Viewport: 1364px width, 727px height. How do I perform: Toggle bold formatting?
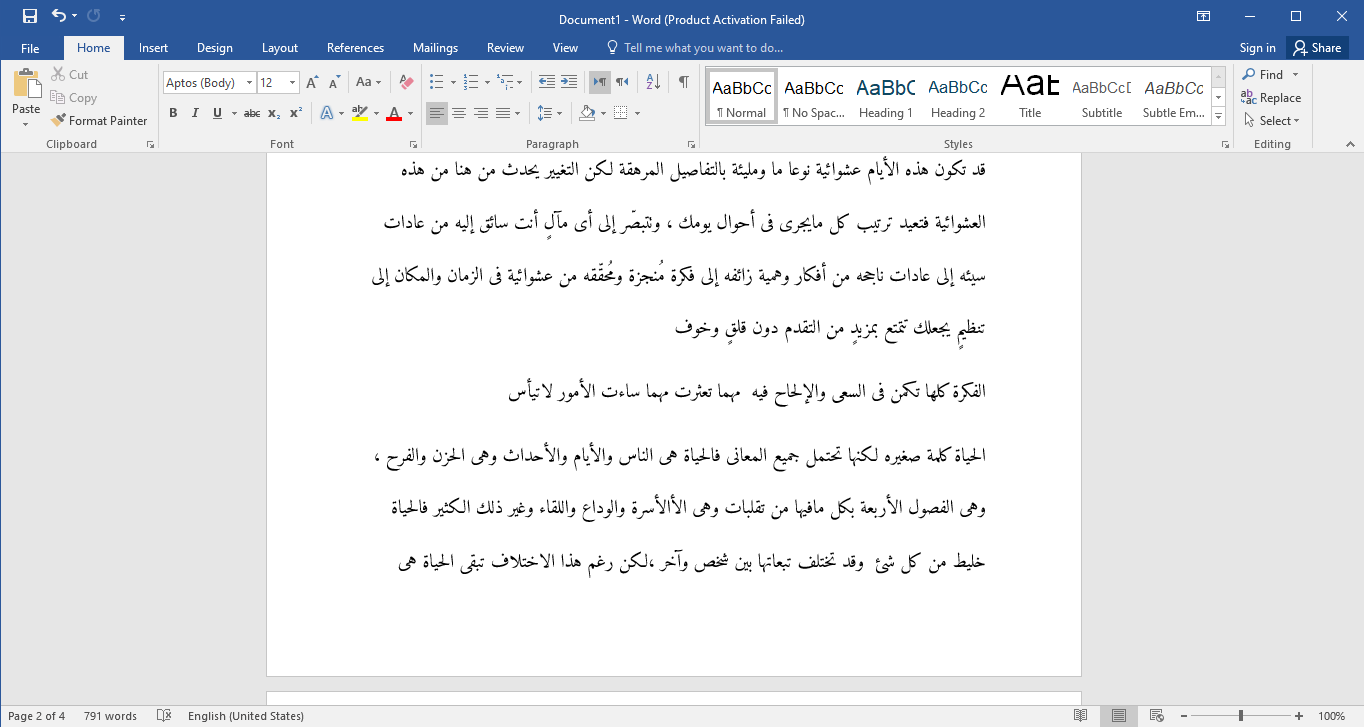(x=173, y=113)
